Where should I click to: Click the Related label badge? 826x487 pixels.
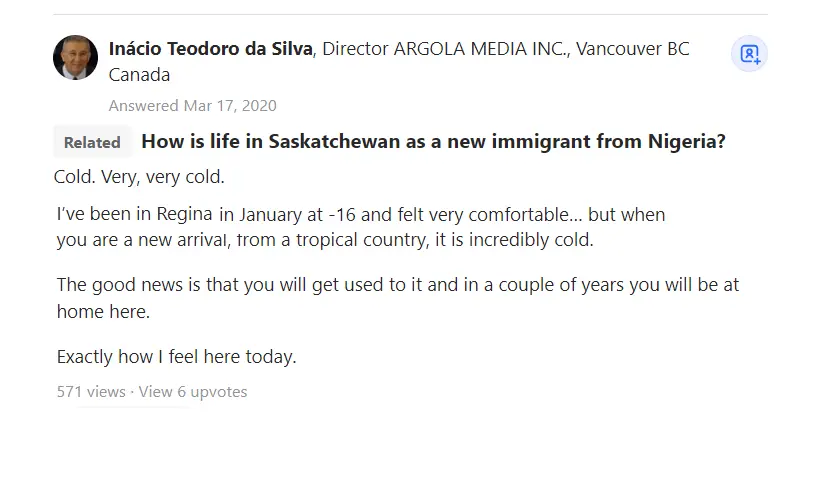[92, 142]
